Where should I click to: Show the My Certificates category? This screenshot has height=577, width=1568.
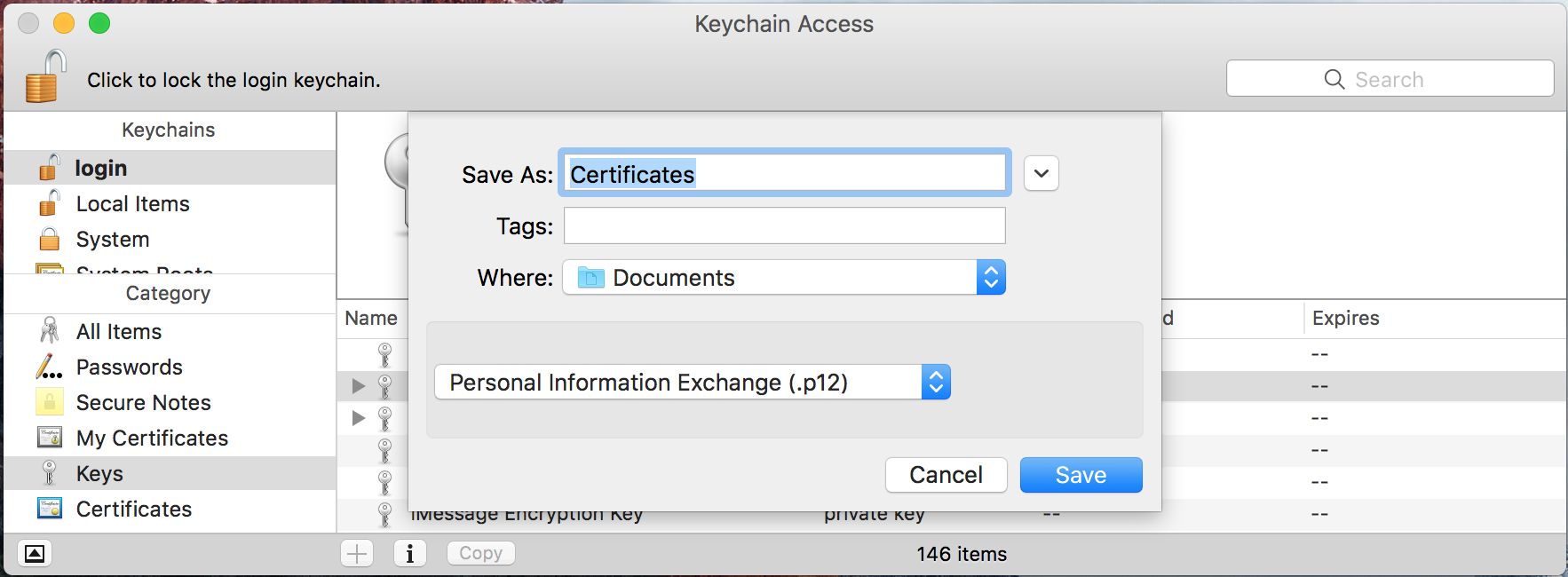pos(170,438)
